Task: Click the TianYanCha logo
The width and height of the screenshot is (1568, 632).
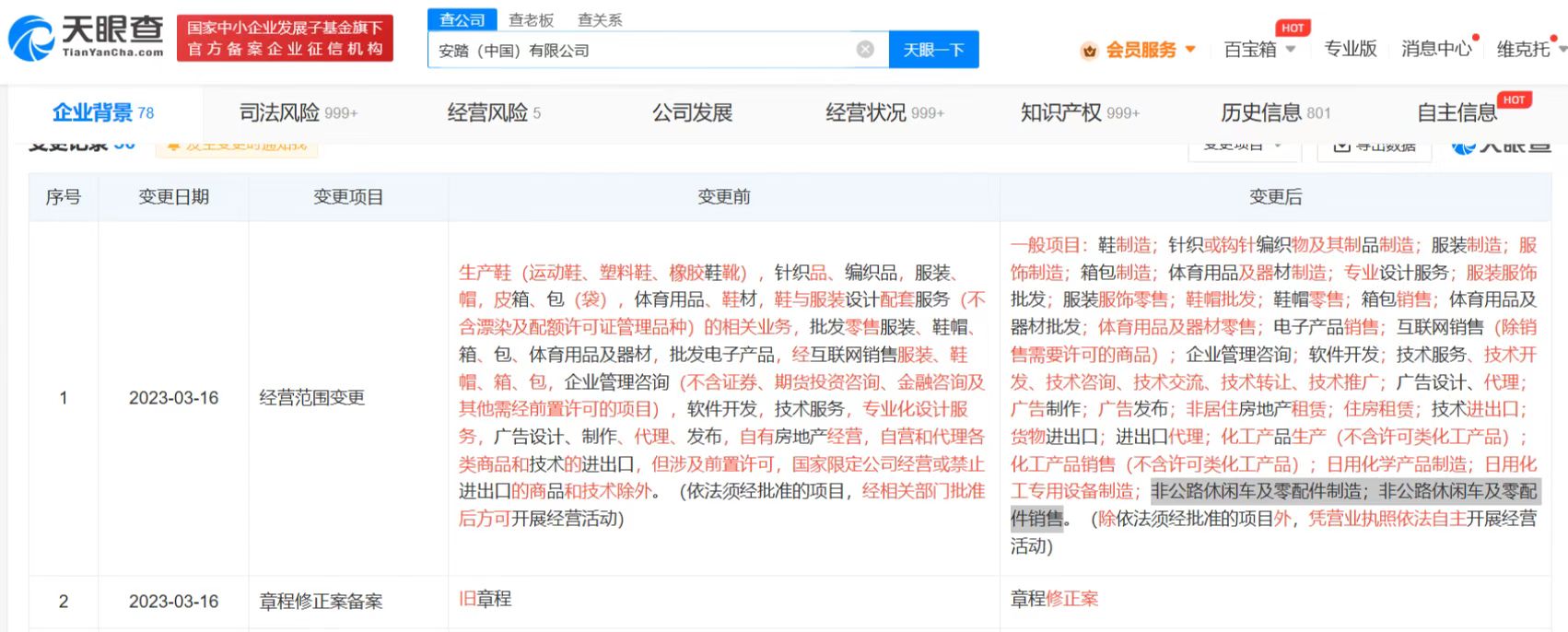Action: 86,38
